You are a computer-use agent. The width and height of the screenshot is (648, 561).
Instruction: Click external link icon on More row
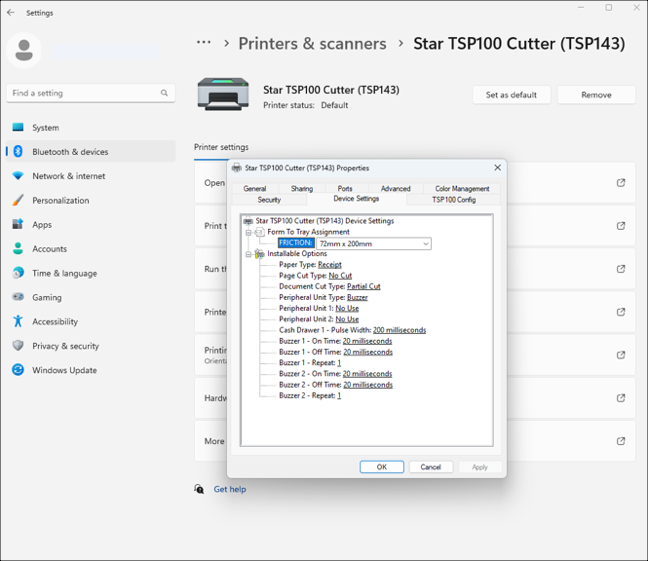point(621,441)
